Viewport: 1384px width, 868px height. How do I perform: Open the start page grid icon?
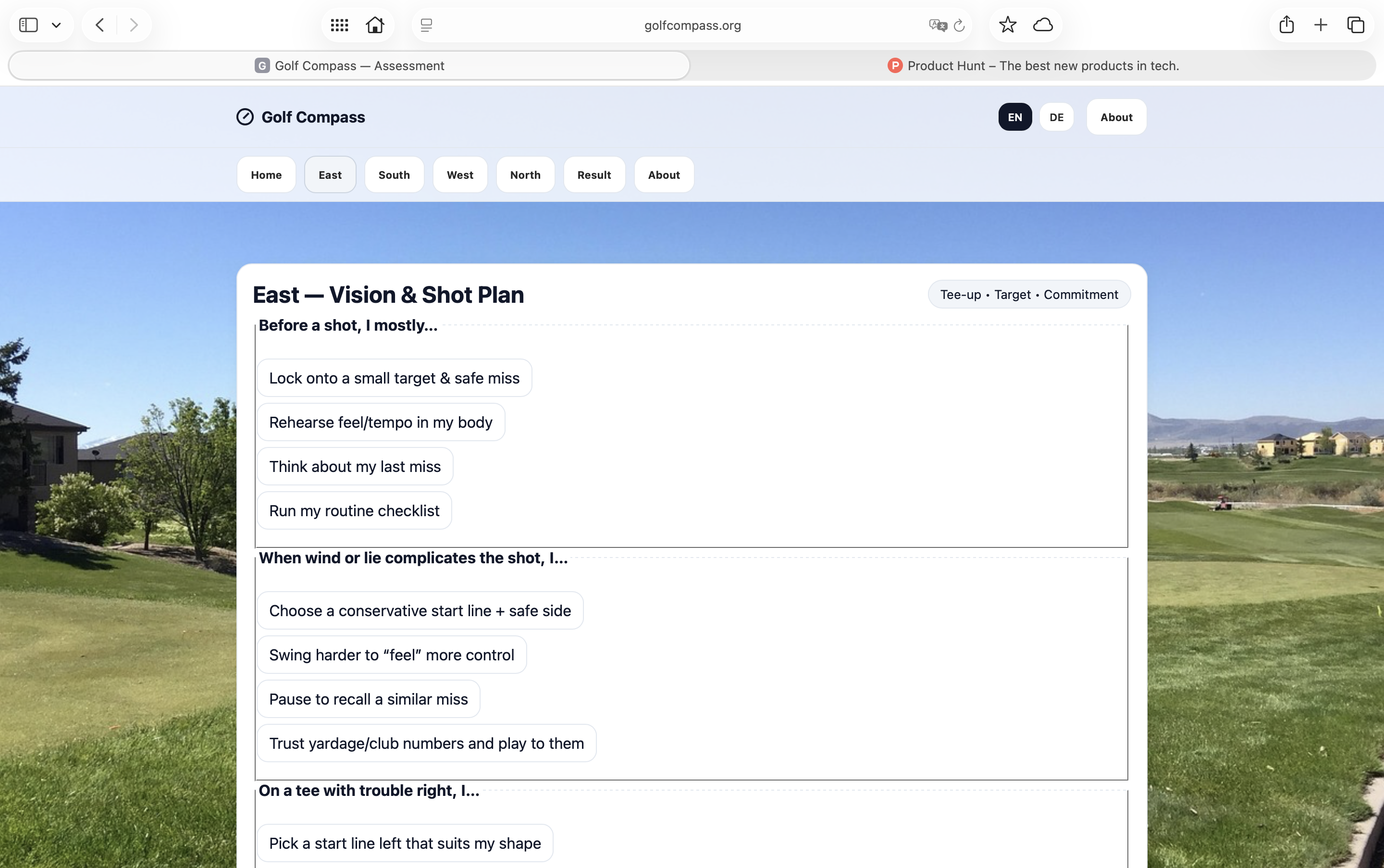339,25
